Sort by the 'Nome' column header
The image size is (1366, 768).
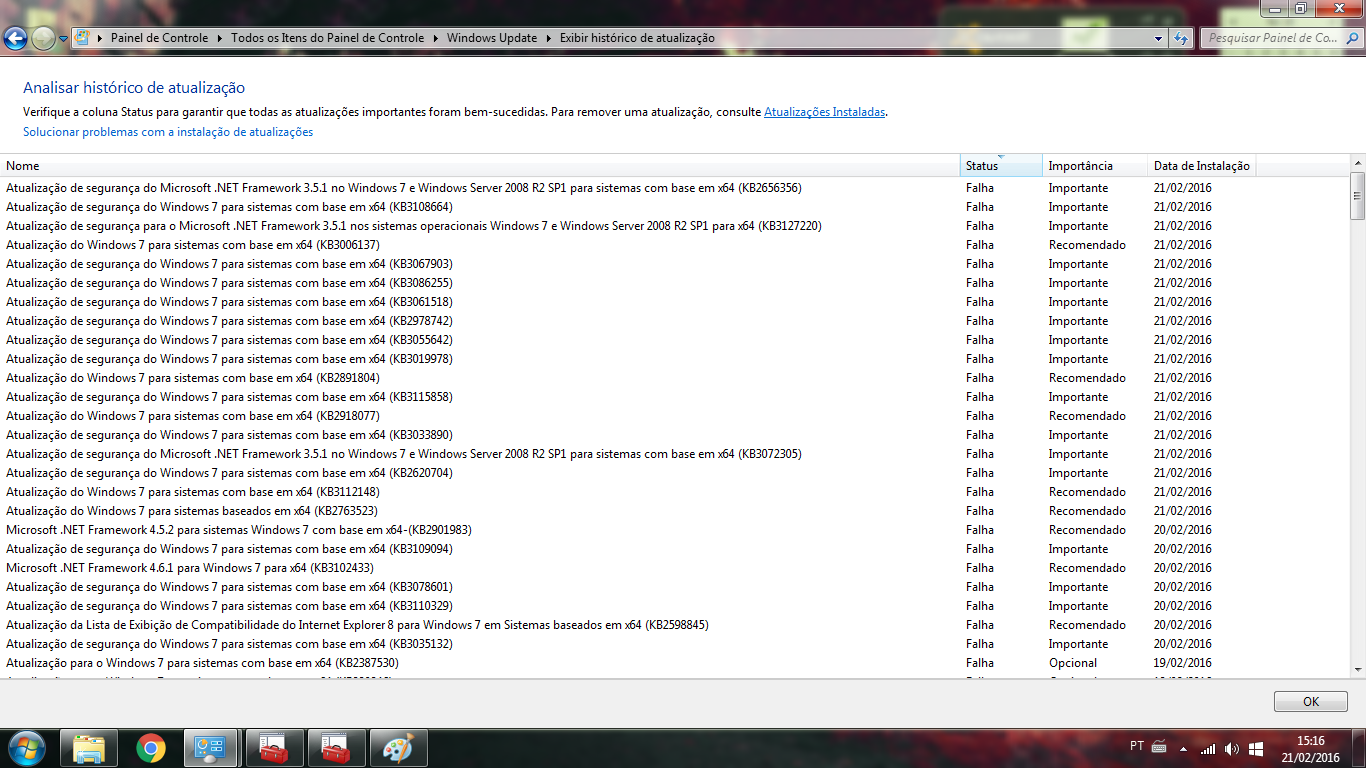pyautogui.click(x=480, y=166)
